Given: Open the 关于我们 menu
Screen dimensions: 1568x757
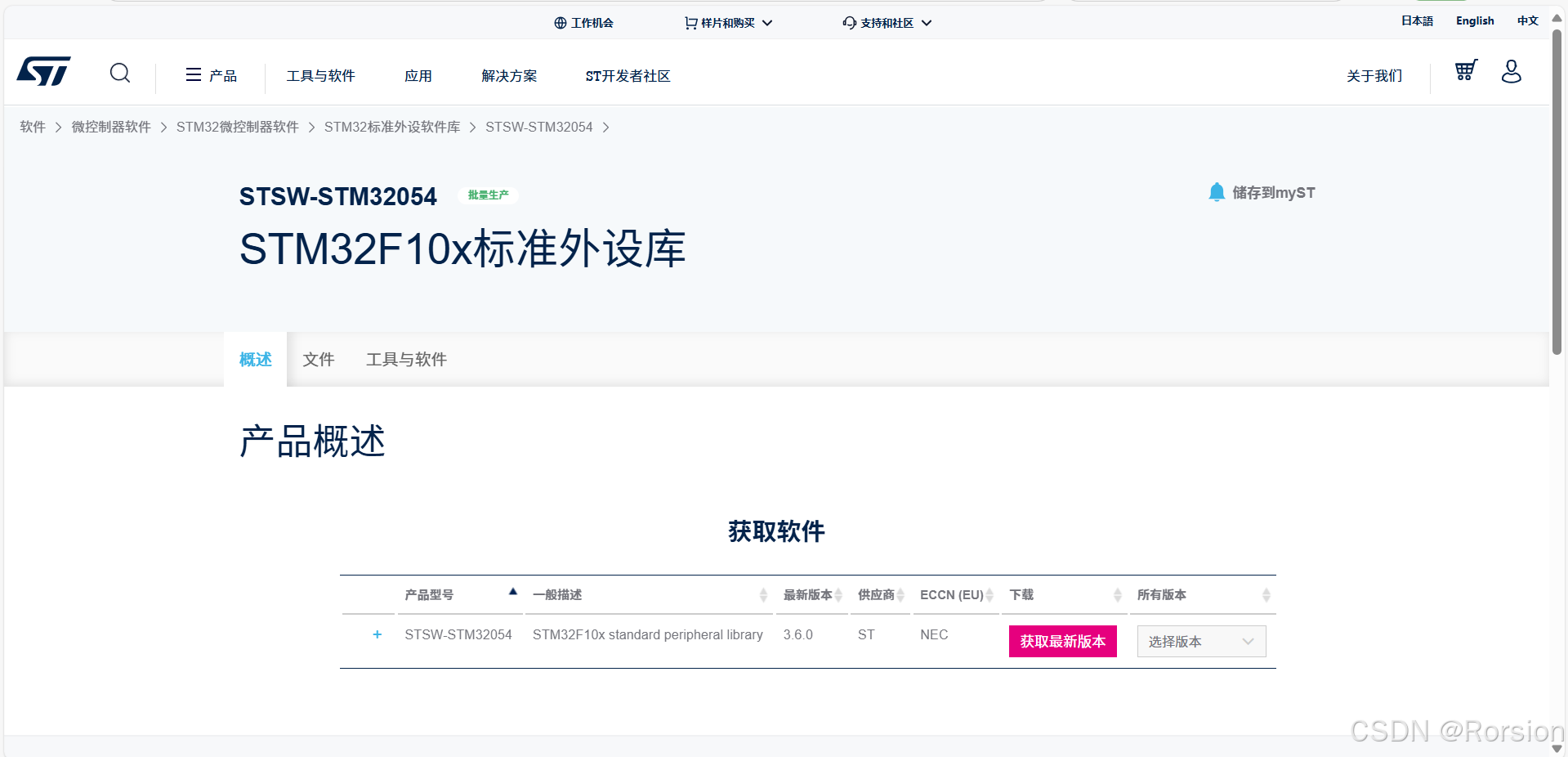Looking at the screenshot, I should pos(1374,76).
